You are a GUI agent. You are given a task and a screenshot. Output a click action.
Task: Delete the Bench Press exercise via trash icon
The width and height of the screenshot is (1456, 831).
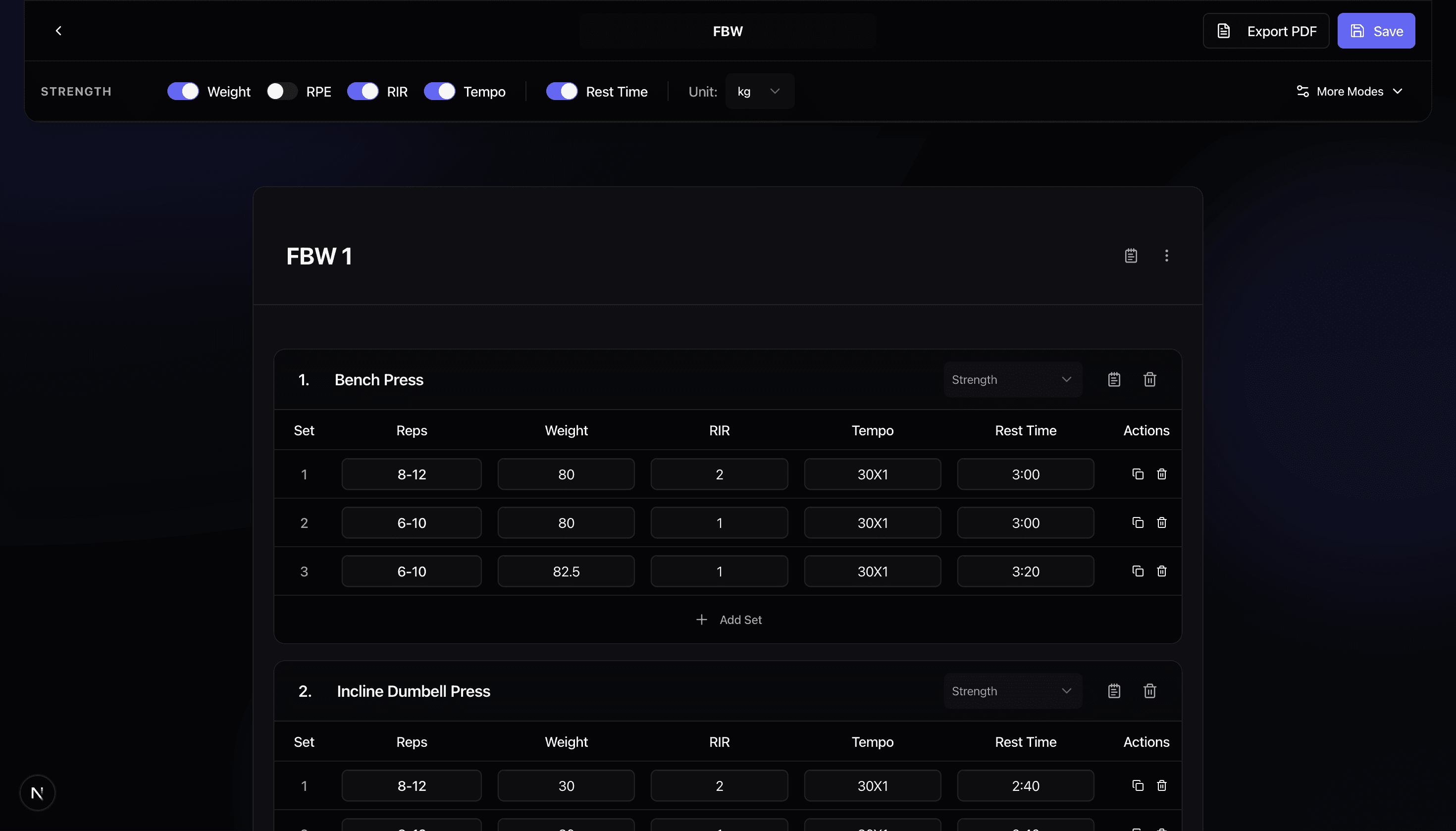pyautogui.click(x=1150, y=379)
